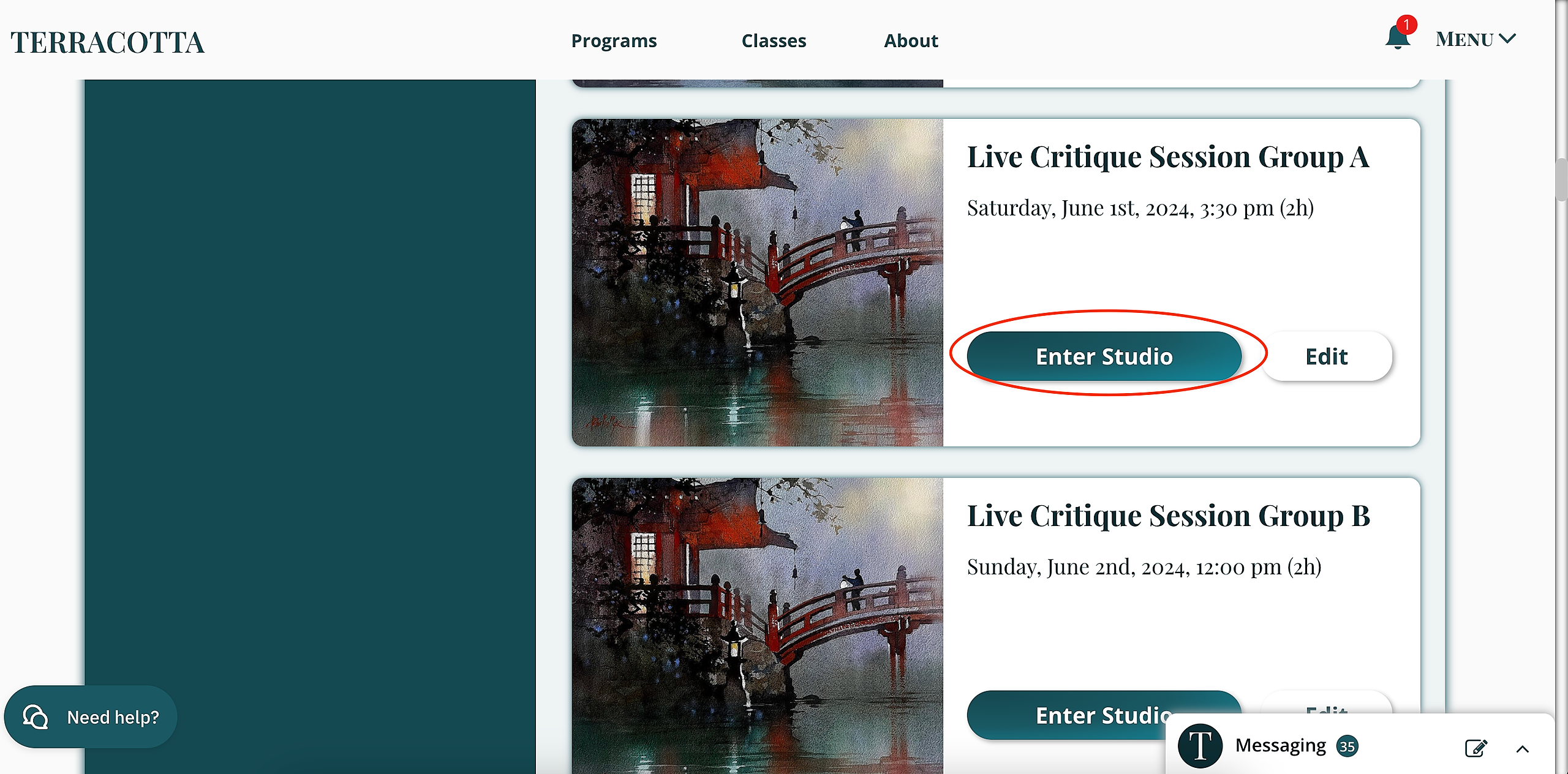Open the About menu item

911,41
